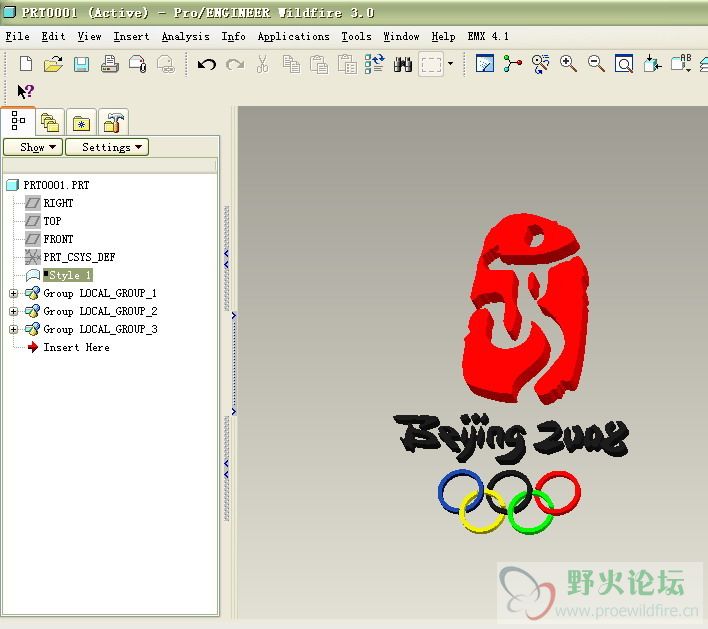This screenshot has height=629, width=708.
Task: Click the Regenerate model icon
Action: (x=374, y=64)
